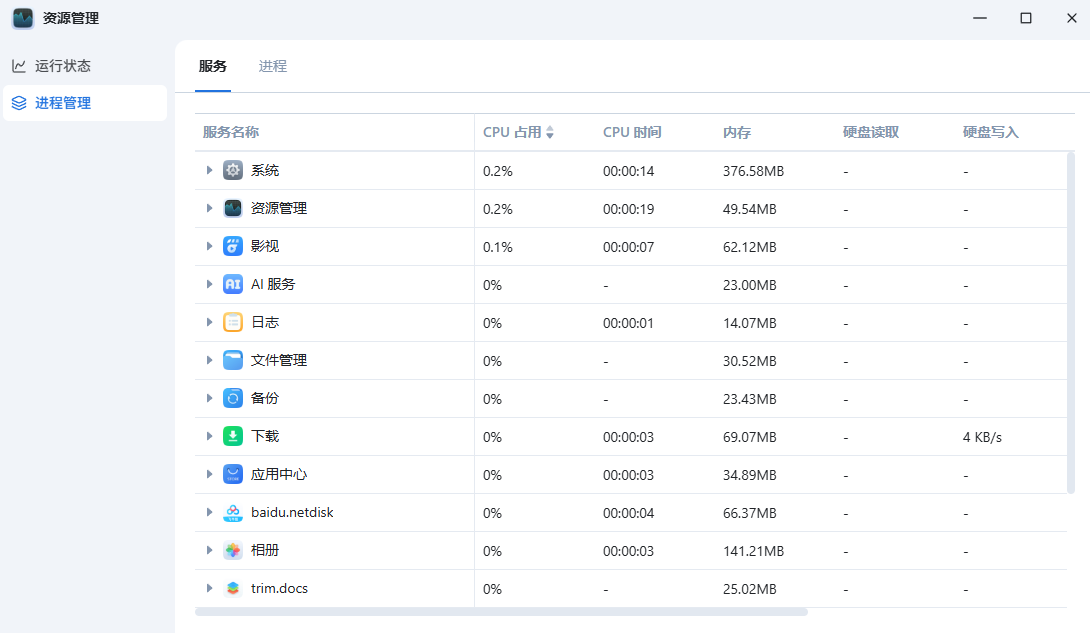Select 进程管理 in the sidebar
Screen dimensions: 1090x633
pyautogui.click(x=63, y=103)
